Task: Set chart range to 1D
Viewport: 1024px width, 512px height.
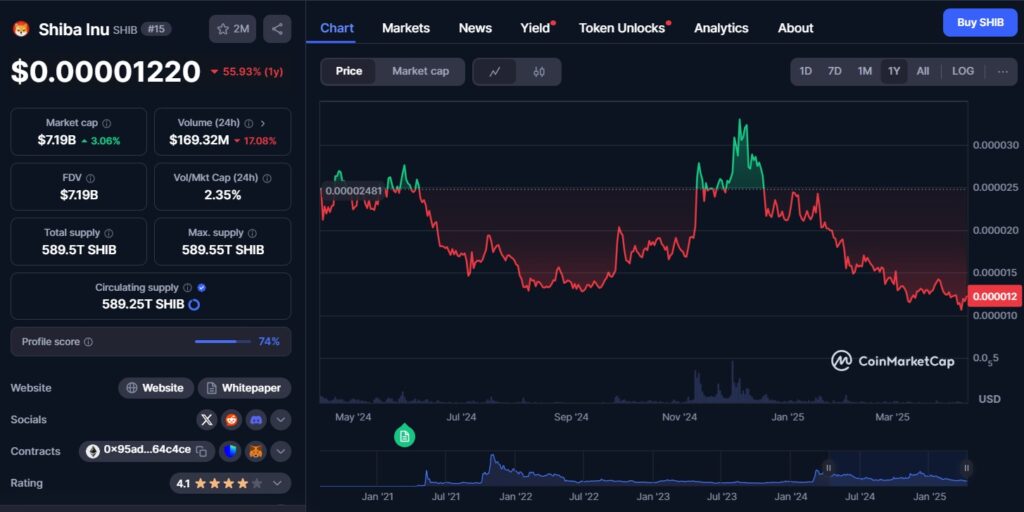Action: click(x=806, y=71)
